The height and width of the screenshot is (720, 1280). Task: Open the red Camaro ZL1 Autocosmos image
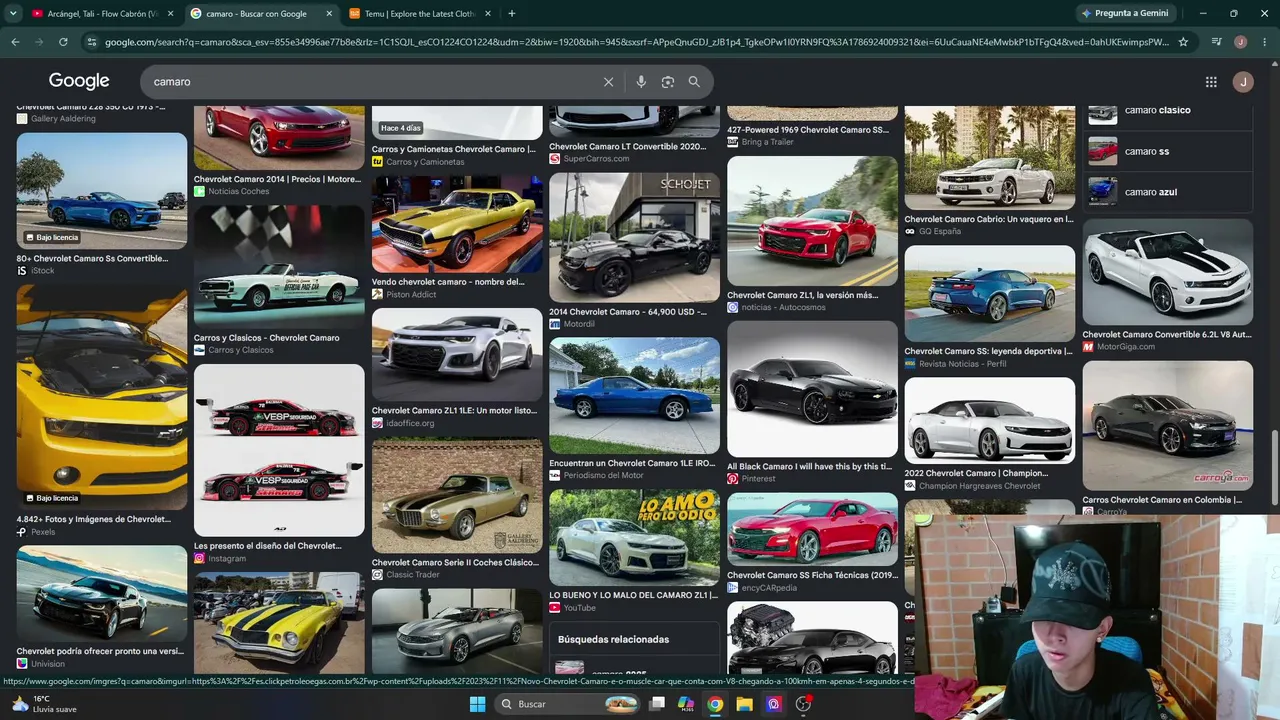click(812, 221)
